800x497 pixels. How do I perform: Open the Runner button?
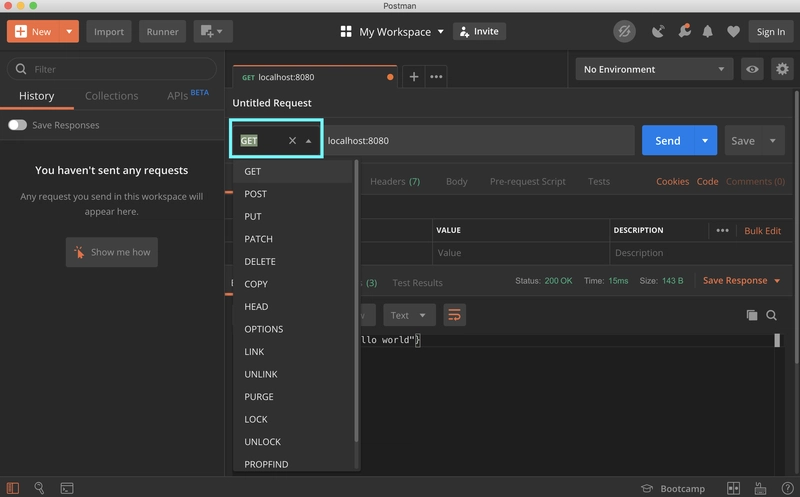(162, 32)
